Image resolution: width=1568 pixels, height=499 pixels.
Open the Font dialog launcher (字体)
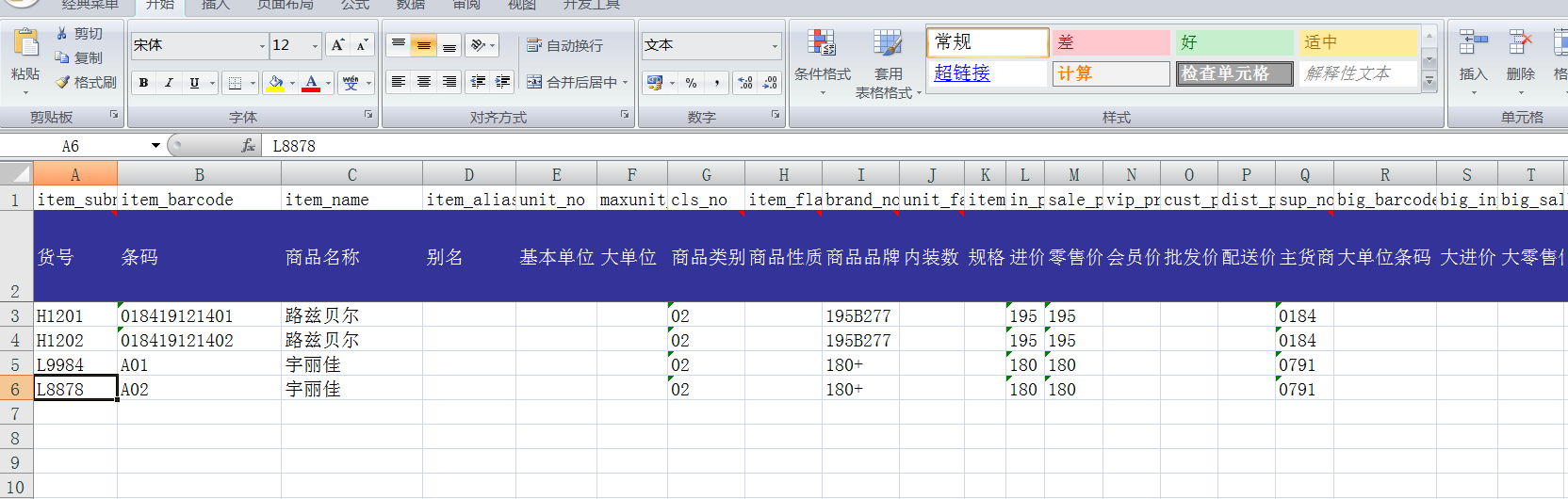[368, 115]
